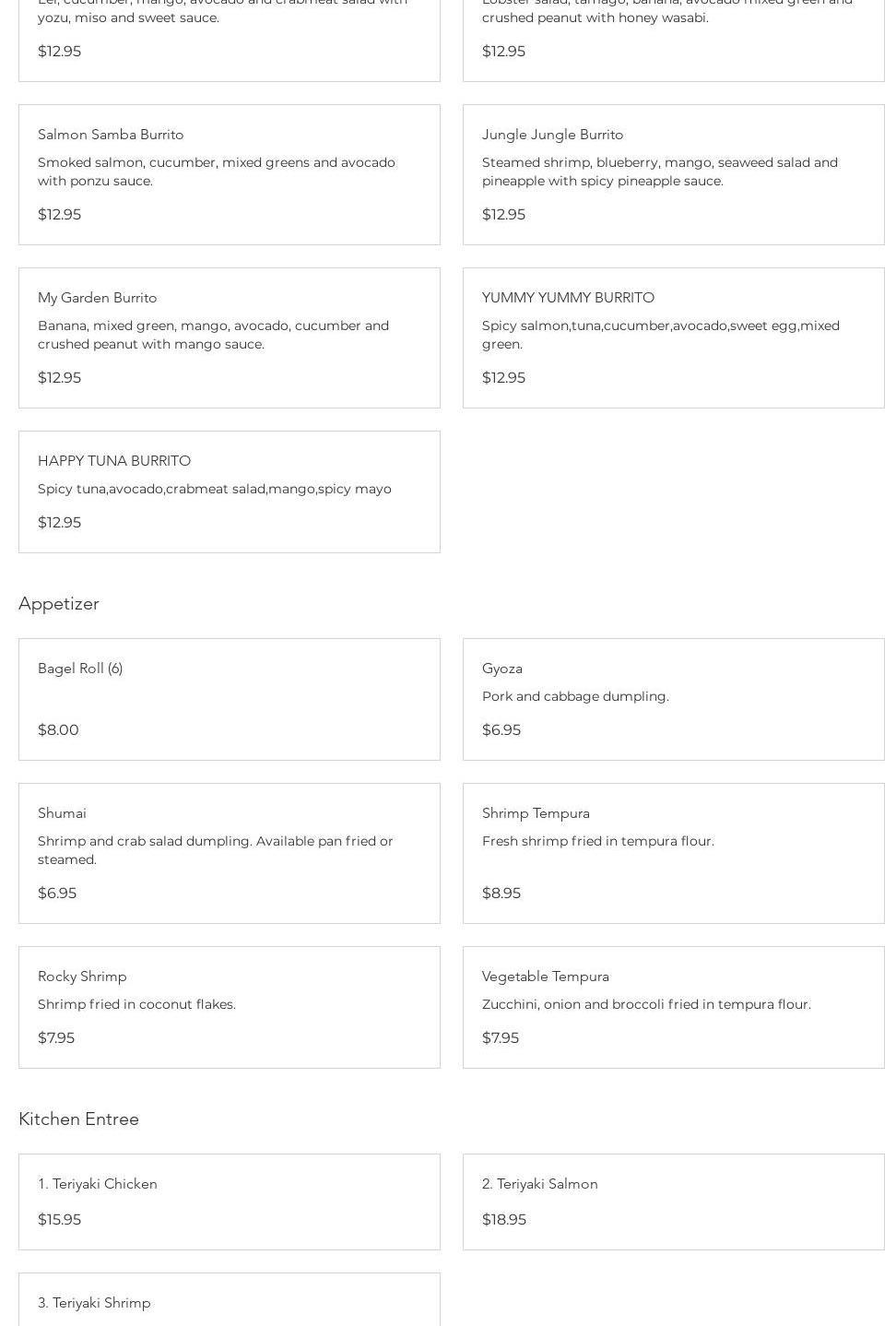Select the HAPPY TUNA BURRITO card
This screenshot has width=896, height=1326.
tap(114, 461)
